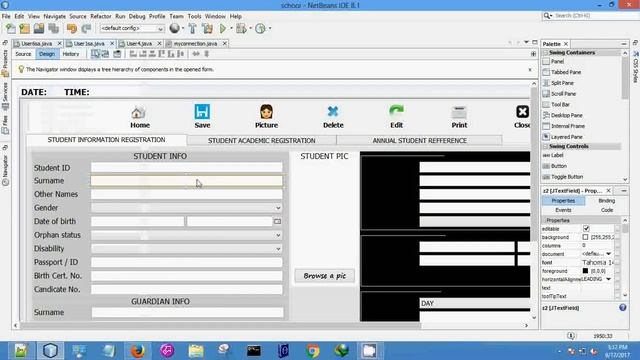
Task: Click the Profile Project toolbar icon
Action: click(260, 29)
